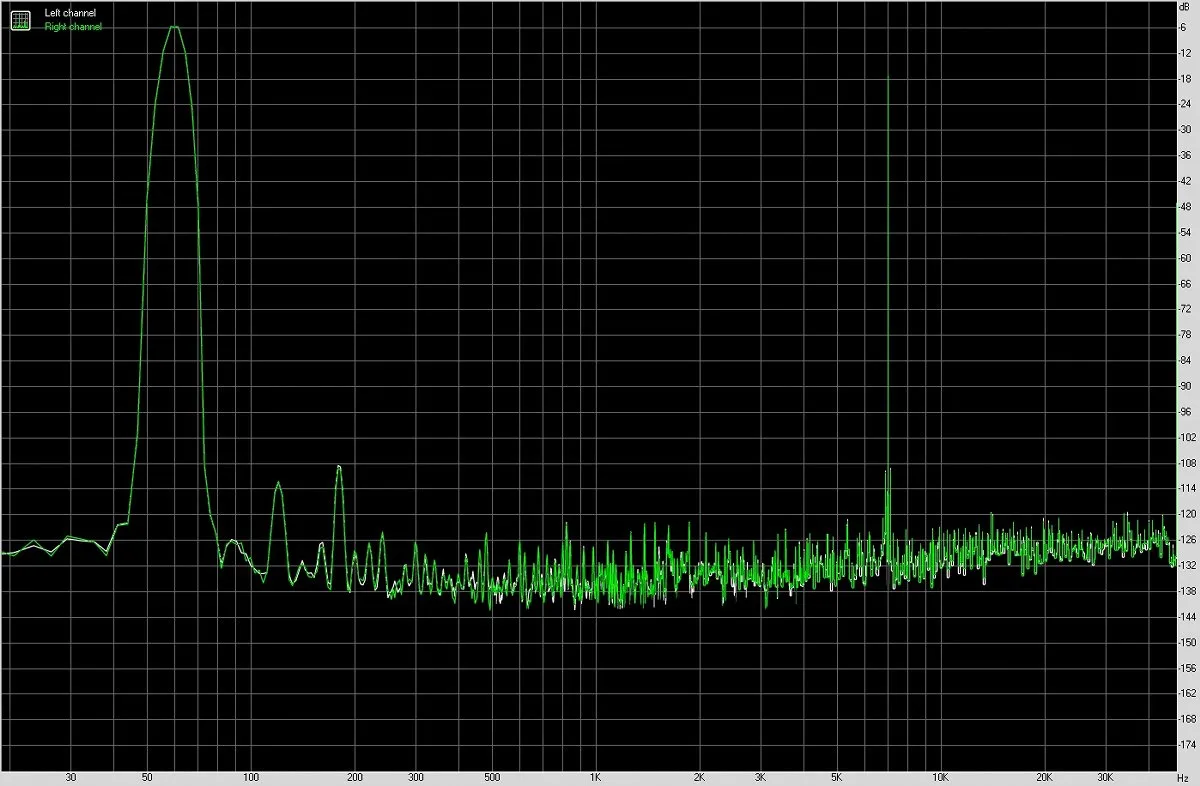This screenshot has height=786, width=1200.
Task: Click the spectrum graph icon beside the legend
Action: [21, 19]
